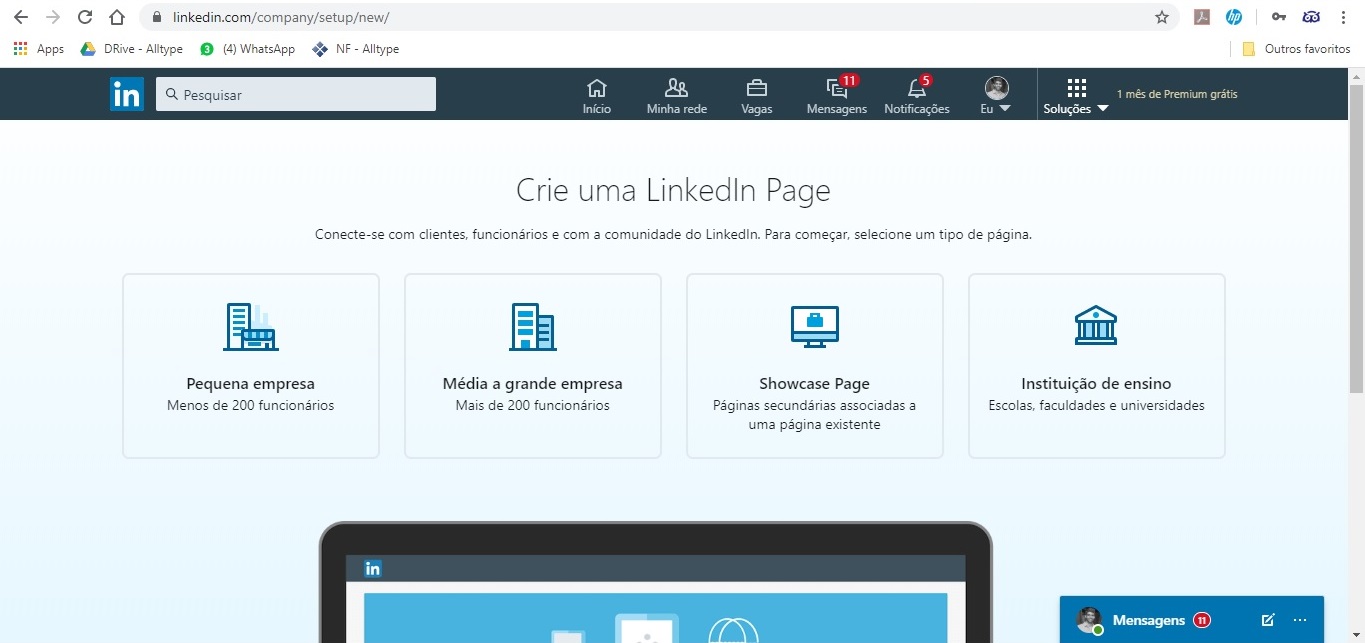Click the Eu profile avatar
Image resolution: width=1365 pixels, height=643 pixels.
997,87
